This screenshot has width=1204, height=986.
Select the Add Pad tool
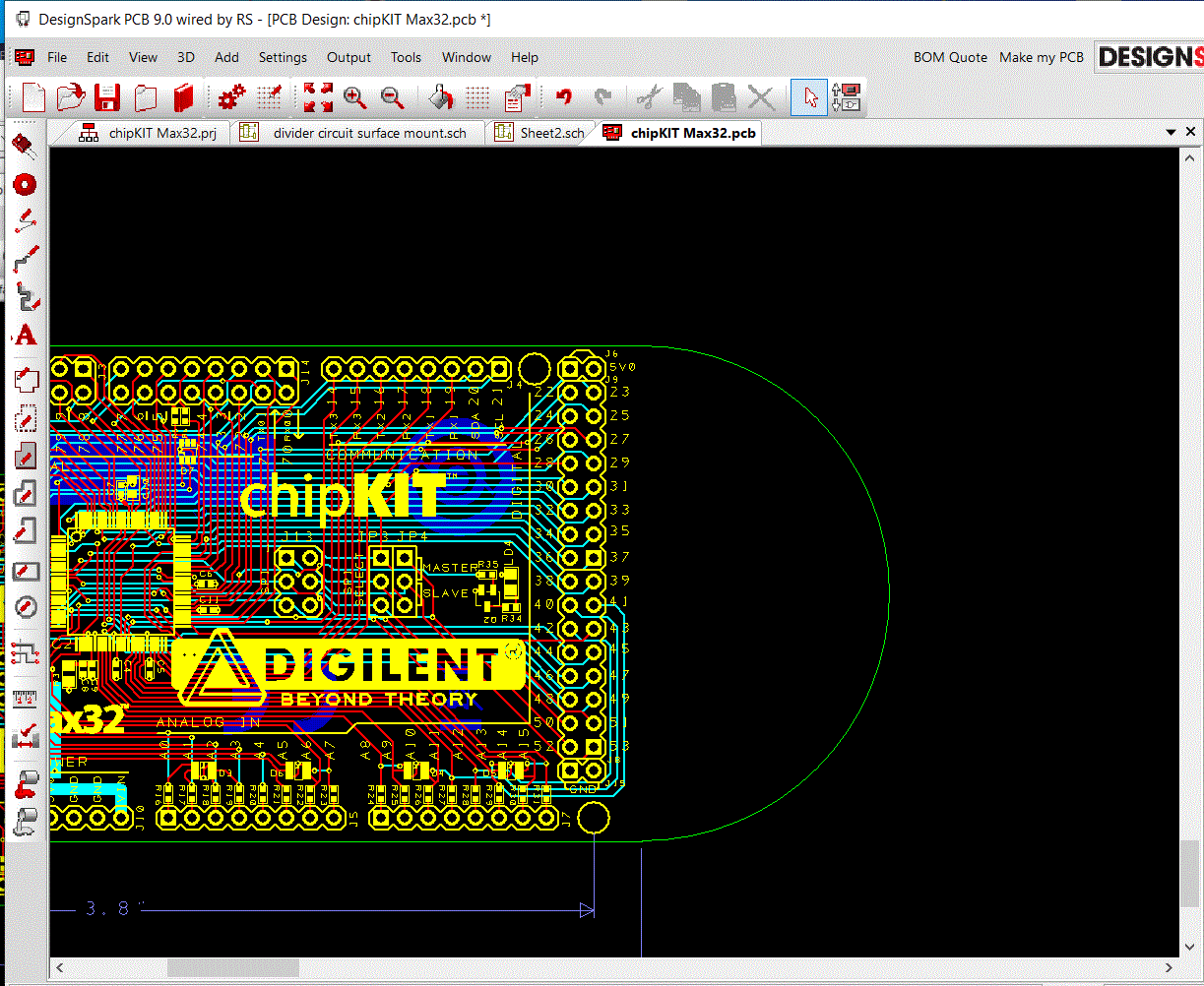pos(25,184)
